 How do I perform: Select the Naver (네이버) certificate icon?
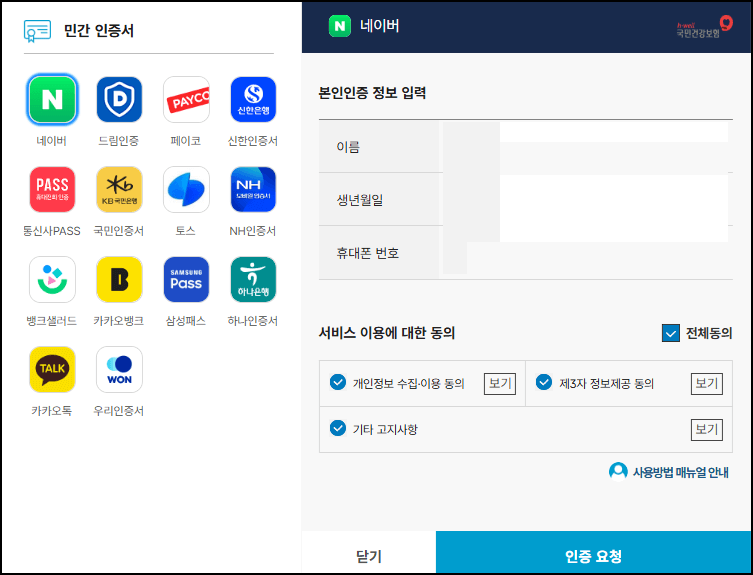pos(52,99)
